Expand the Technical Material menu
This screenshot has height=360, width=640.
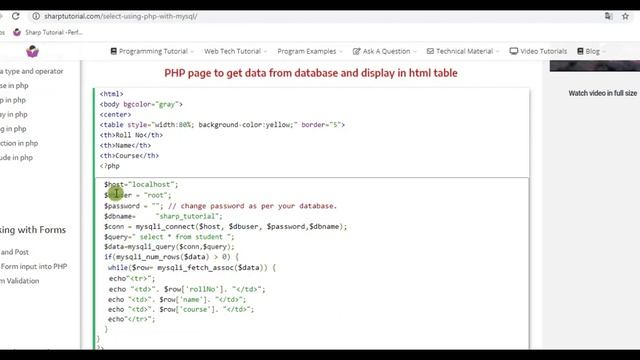tap(463, 51)
